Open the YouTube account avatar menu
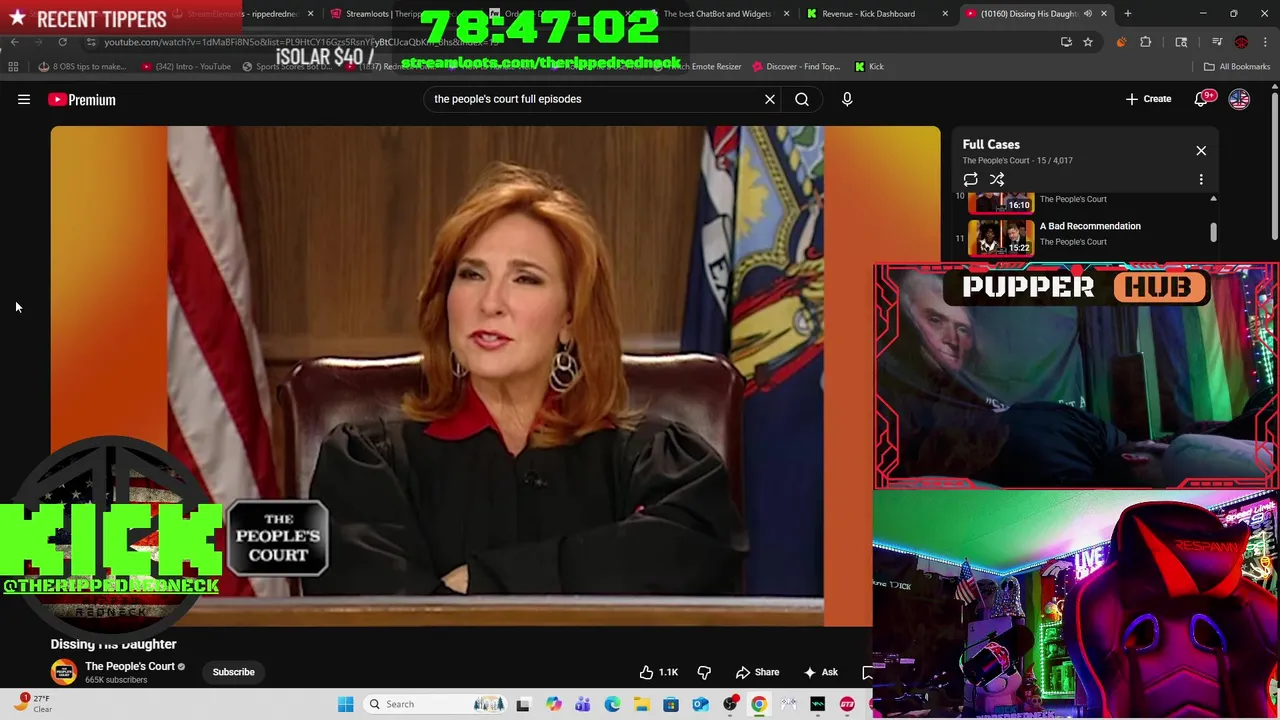Image resolution: width=1280 pixels, height=720 pixels. (x=1239, y=99)
